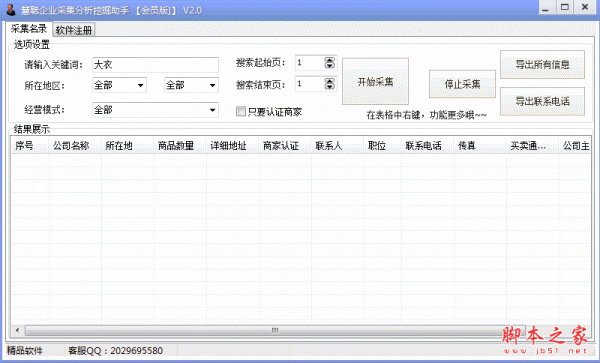Click the 搜索结束页 number field
This screenshot has height=363, width=600.
(310, 84)
